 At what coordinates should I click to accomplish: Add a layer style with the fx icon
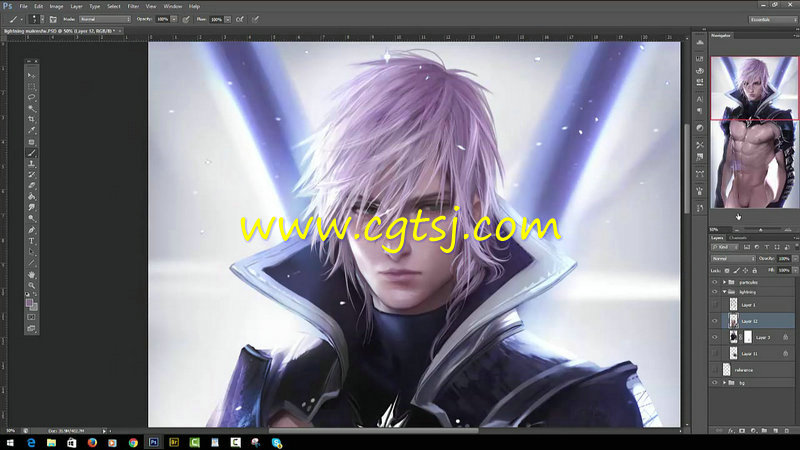731,431
